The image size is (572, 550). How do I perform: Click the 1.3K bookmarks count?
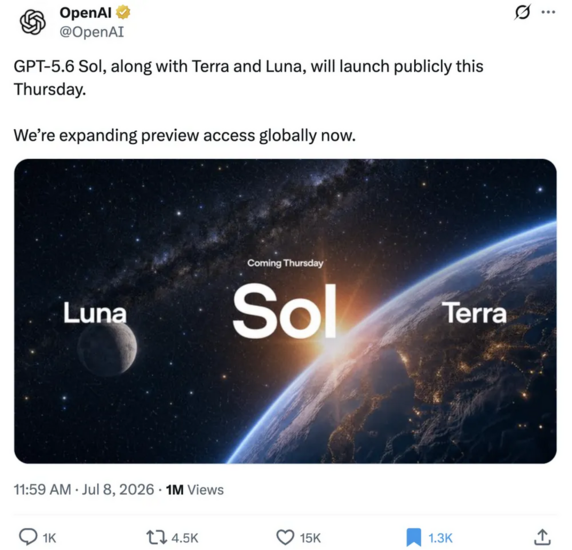pyautogui.click(x=440, y=538)
